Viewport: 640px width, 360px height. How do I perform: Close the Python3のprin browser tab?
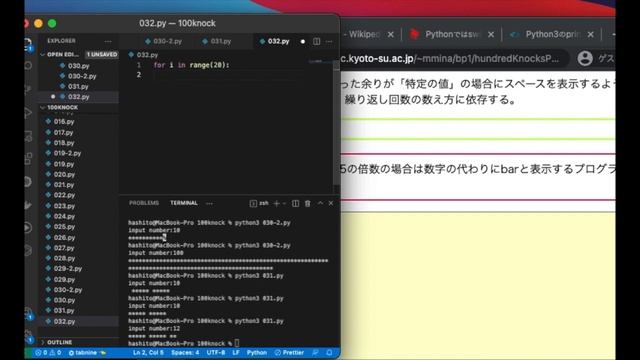tap(590, 35)
